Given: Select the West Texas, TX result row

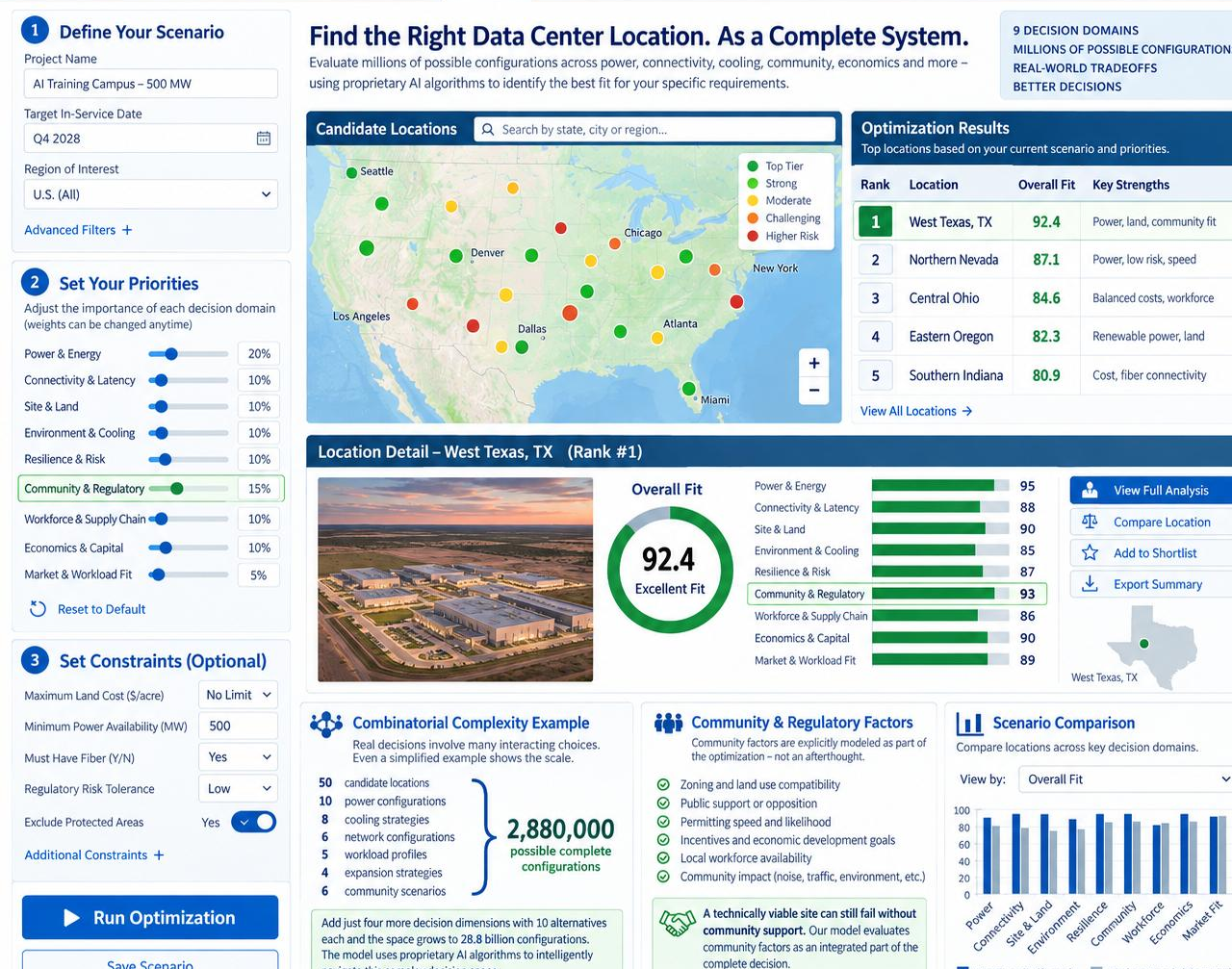Looking at the screenshot, I should [1042, 221].
